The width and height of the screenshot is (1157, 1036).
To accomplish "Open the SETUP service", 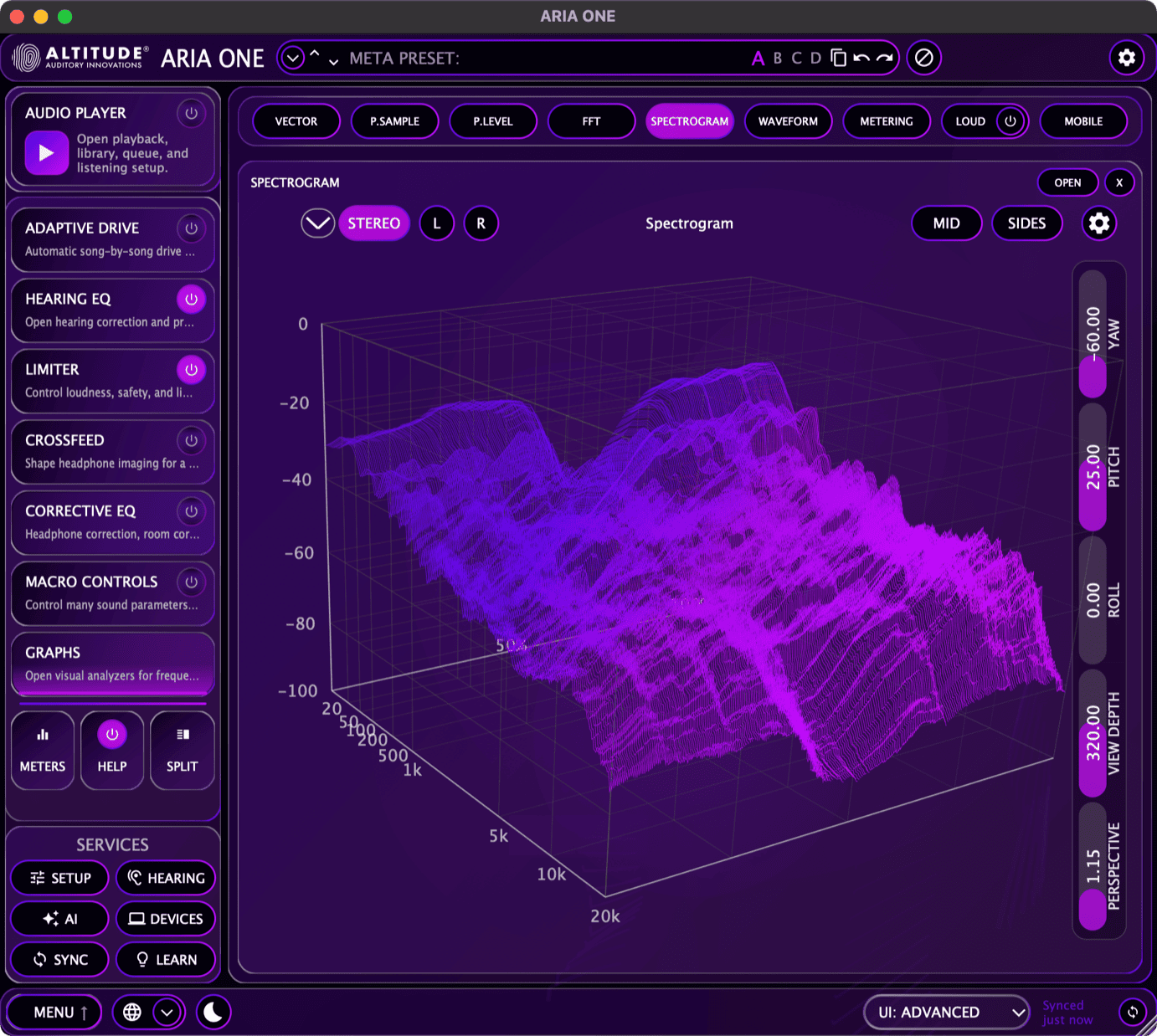I will (x=60, y=878).
